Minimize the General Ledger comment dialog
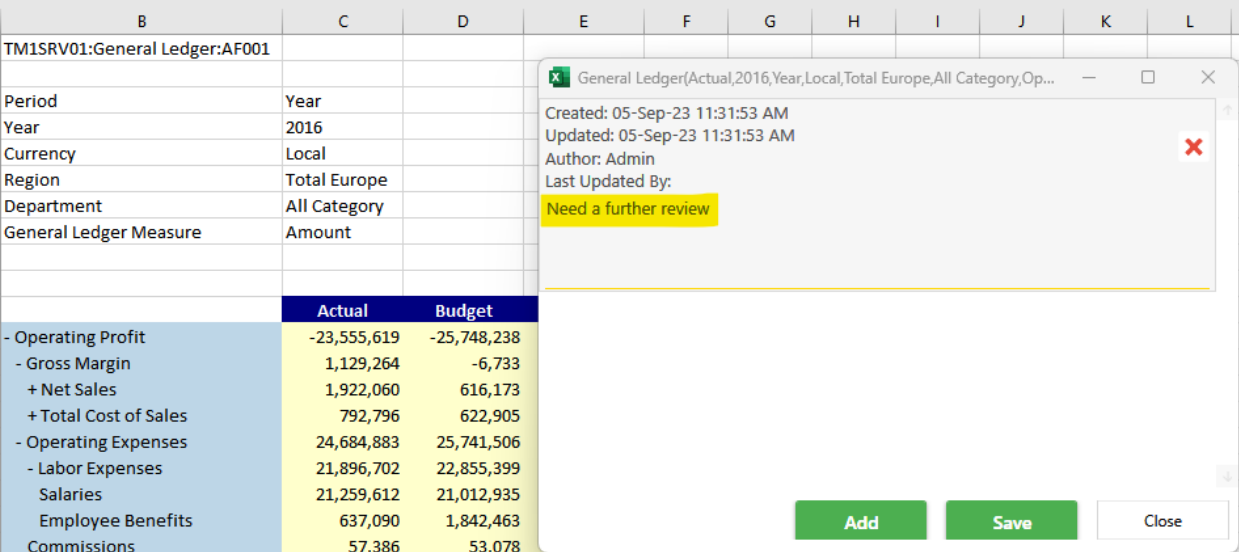The image size is (1239, 552). point(1089,77)
